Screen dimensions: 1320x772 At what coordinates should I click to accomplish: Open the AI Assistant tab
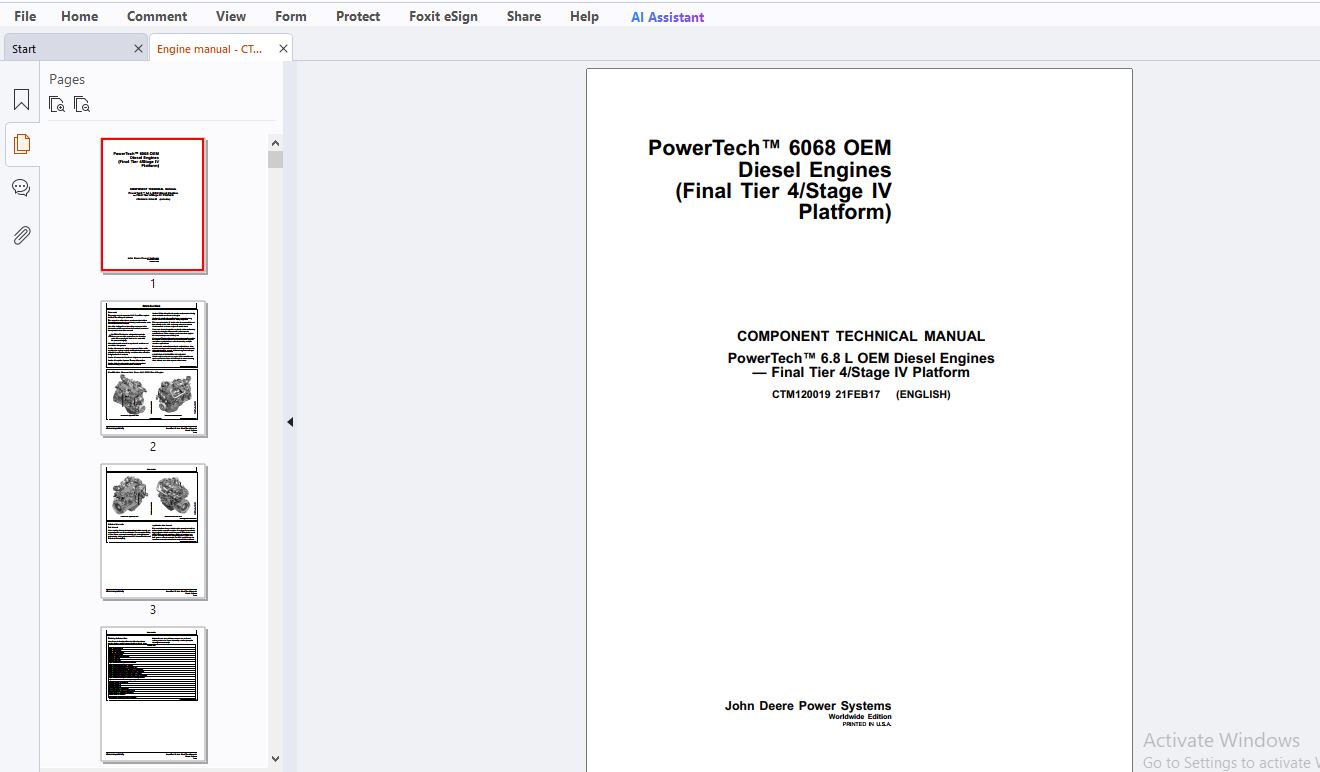coord(667,17)
